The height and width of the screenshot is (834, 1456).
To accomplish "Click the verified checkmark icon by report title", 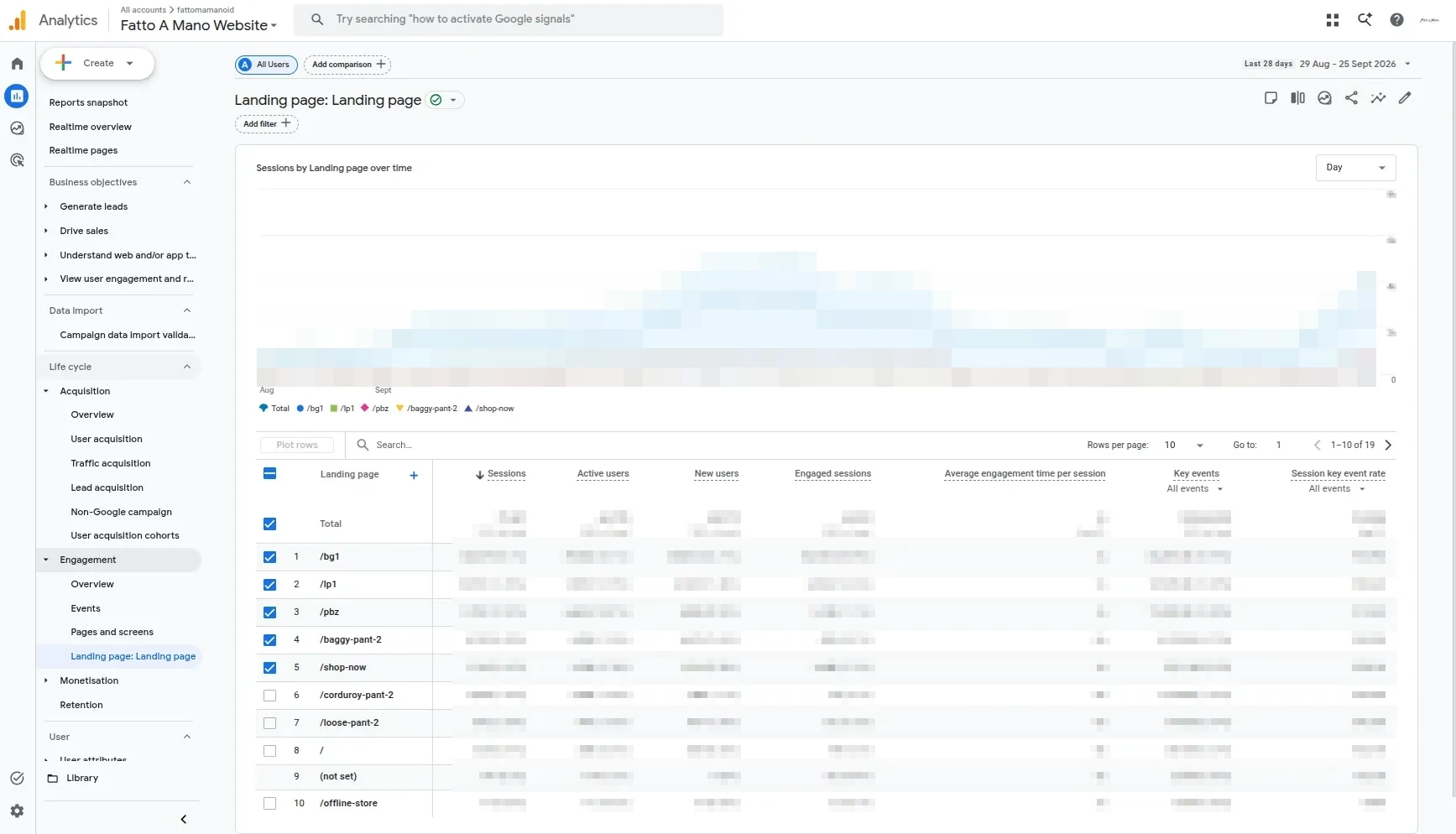I will coord(436,100).
